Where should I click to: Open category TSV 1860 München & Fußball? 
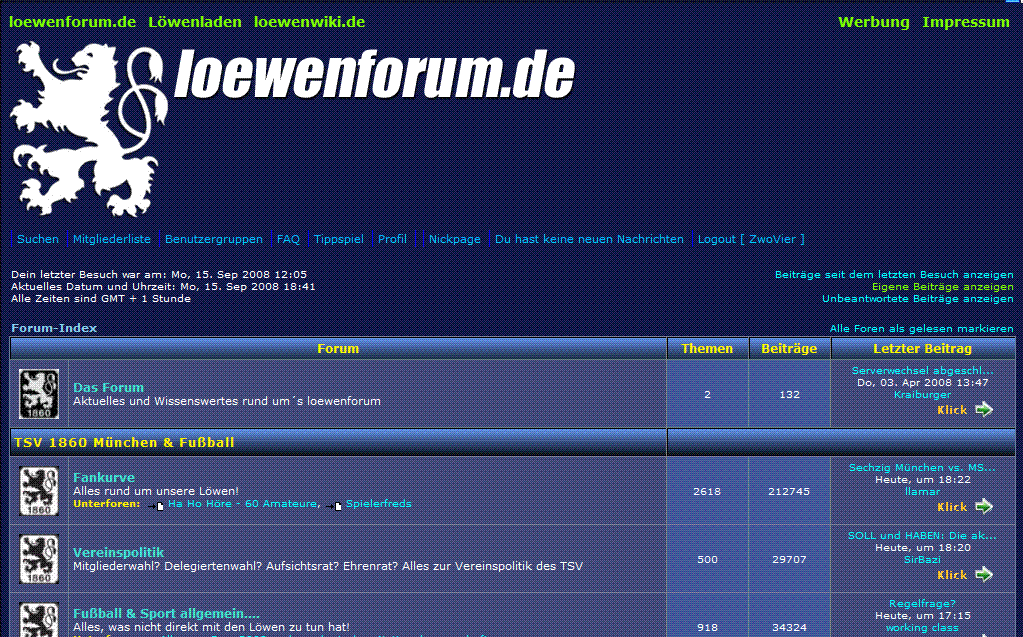[x=124, y=443]
